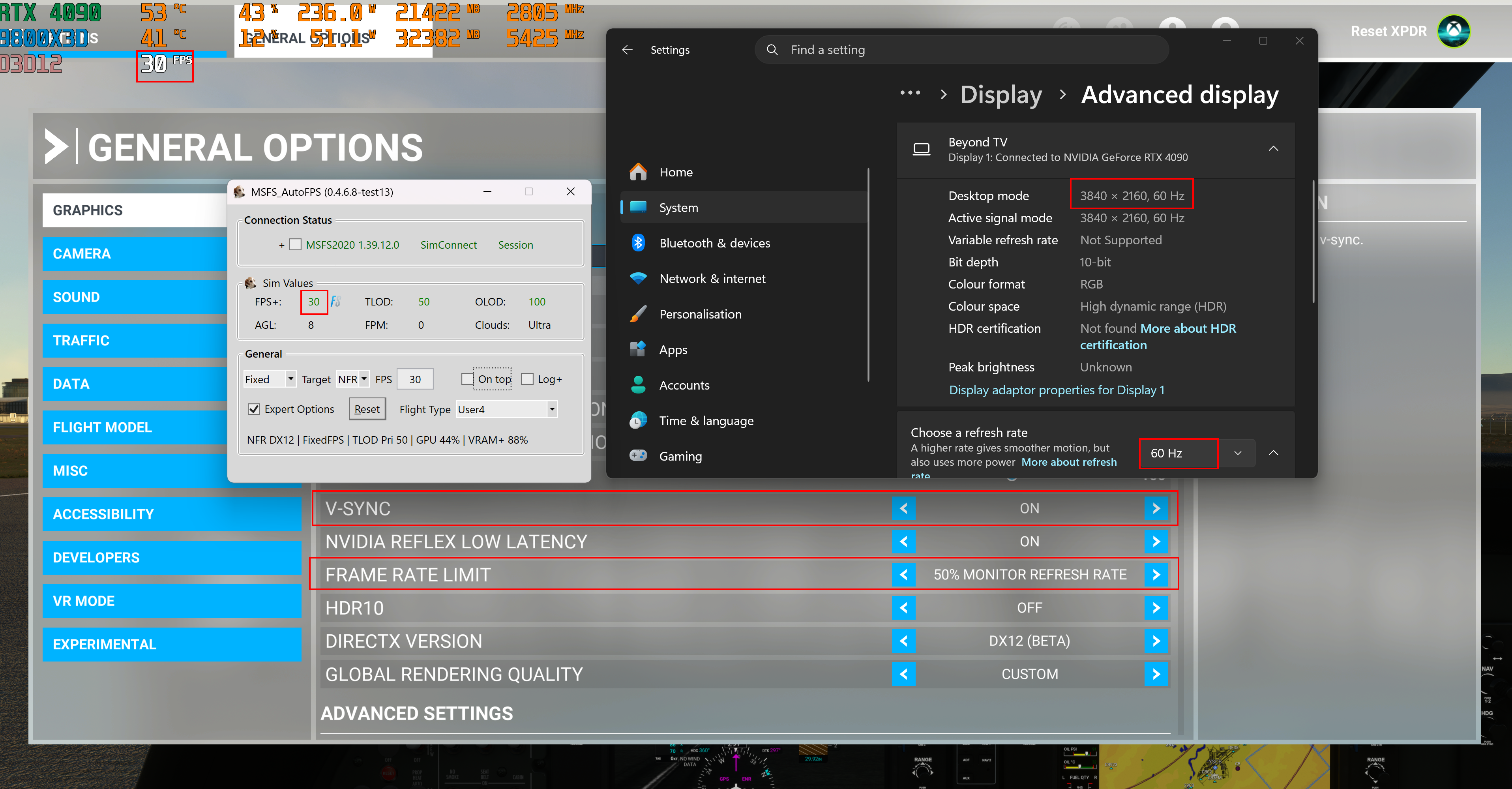
Task: Collapse the Choose a refresh rate section
Action: click(x=1273, y=453)
